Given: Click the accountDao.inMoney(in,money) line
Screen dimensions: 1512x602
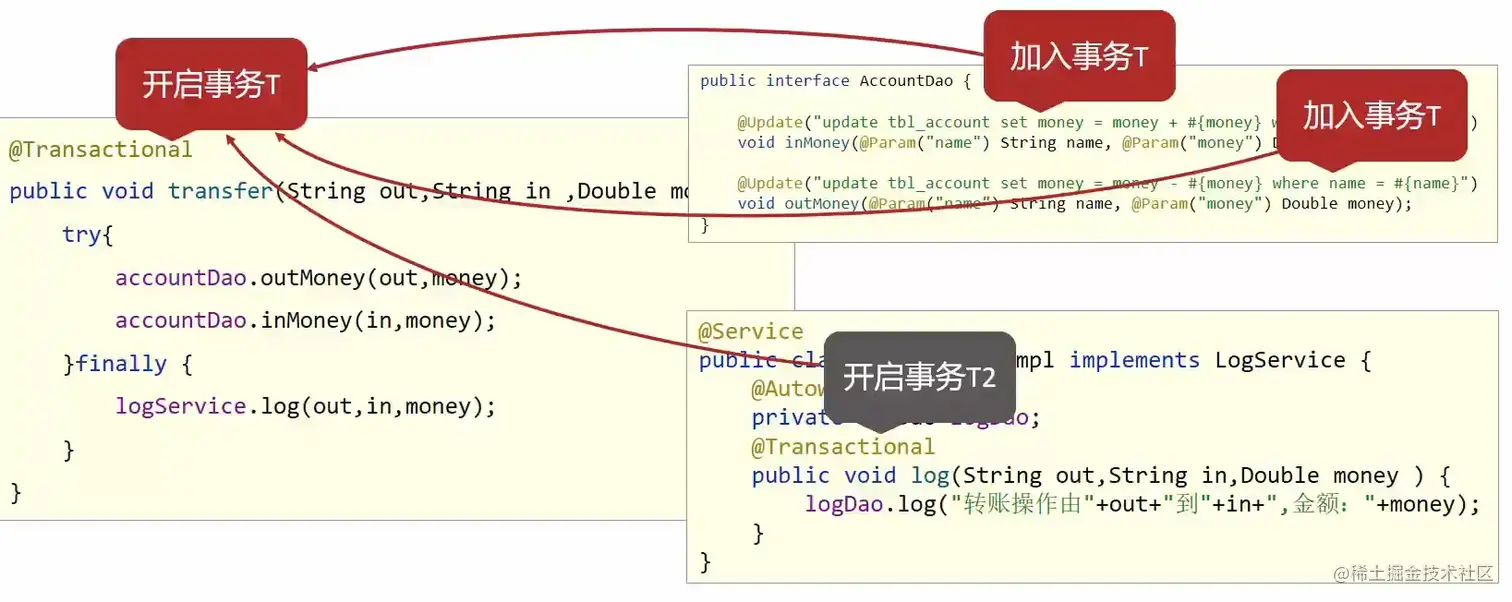Looking at the screenshot, I should pyautogui.click(x=306, y=320).
